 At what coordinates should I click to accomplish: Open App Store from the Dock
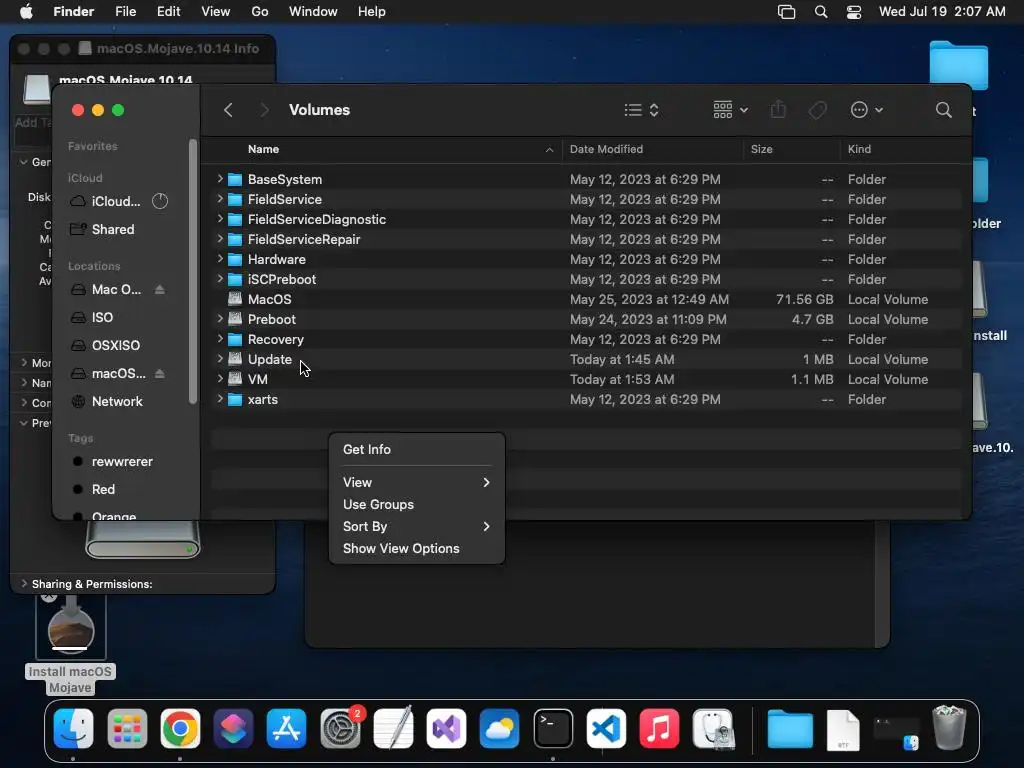pos(286,728)
